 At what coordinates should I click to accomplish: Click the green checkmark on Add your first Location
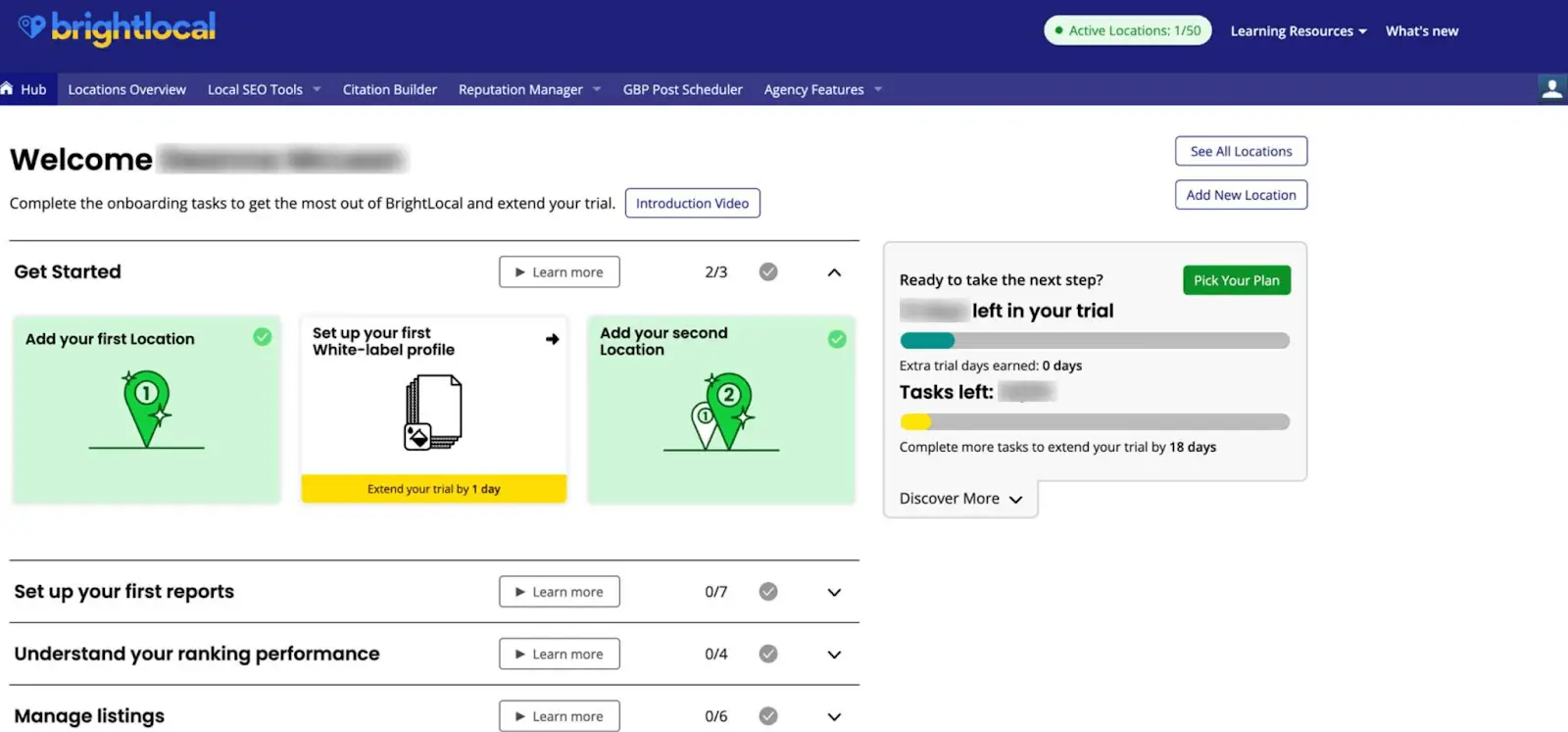pyautogui.click(x=263, y=337)
